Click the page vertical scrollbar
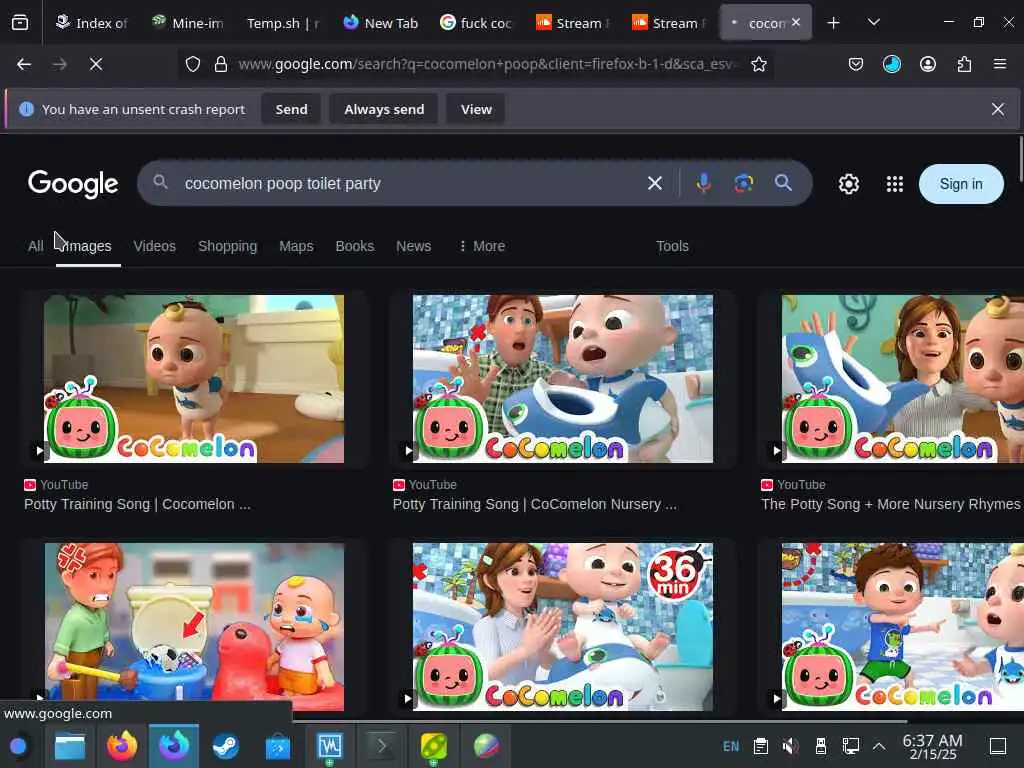Image resolution: width=1024 pixels, height=768 pixels. pos(1020,158)
